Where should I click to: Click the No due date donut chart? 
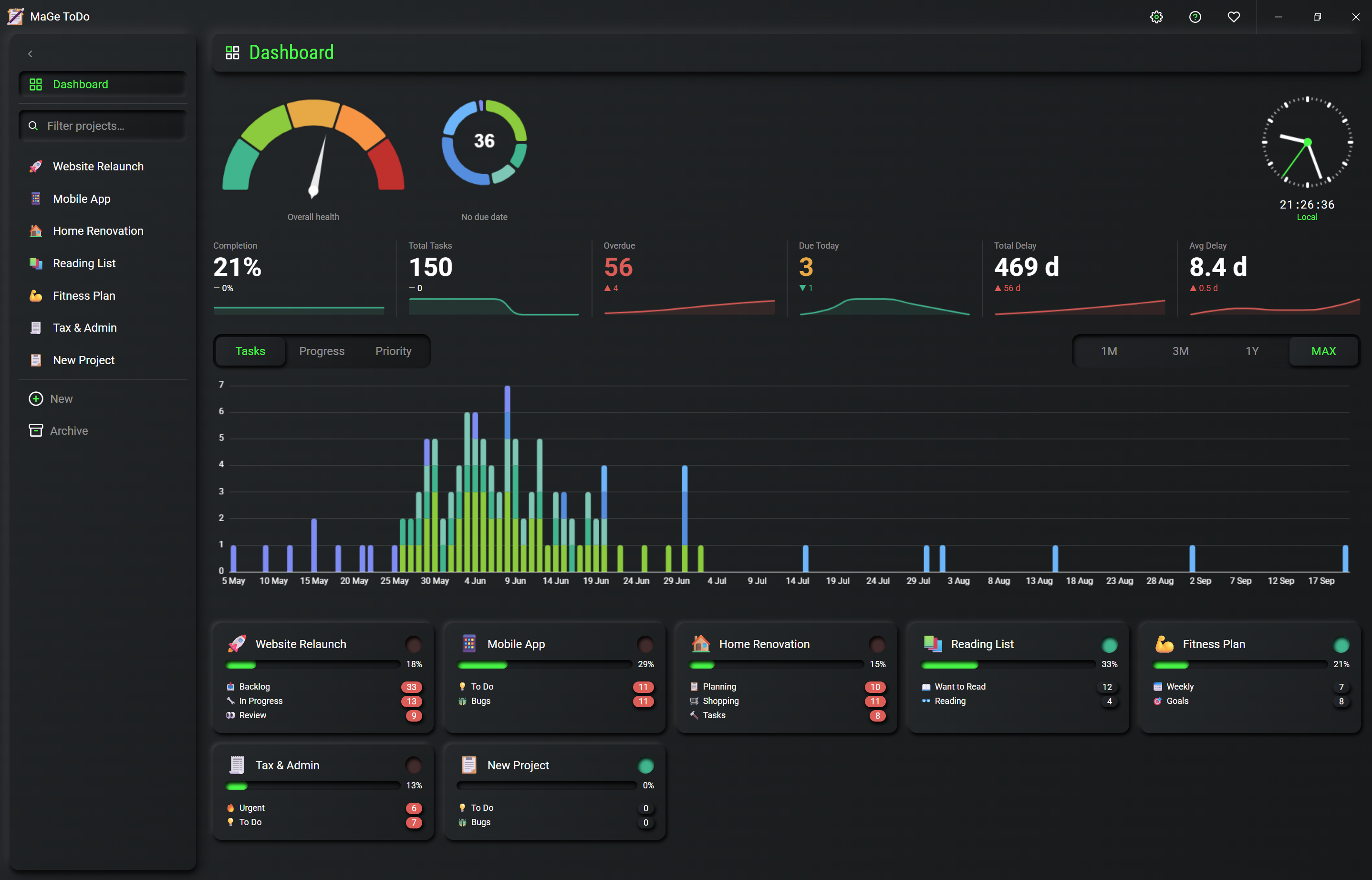484,142
